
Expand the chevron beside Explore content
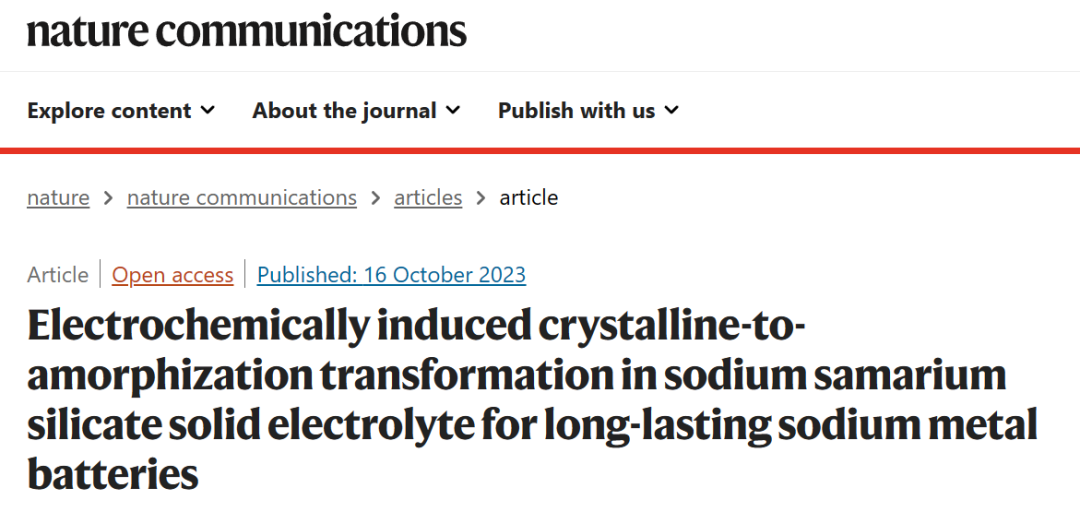209,110
